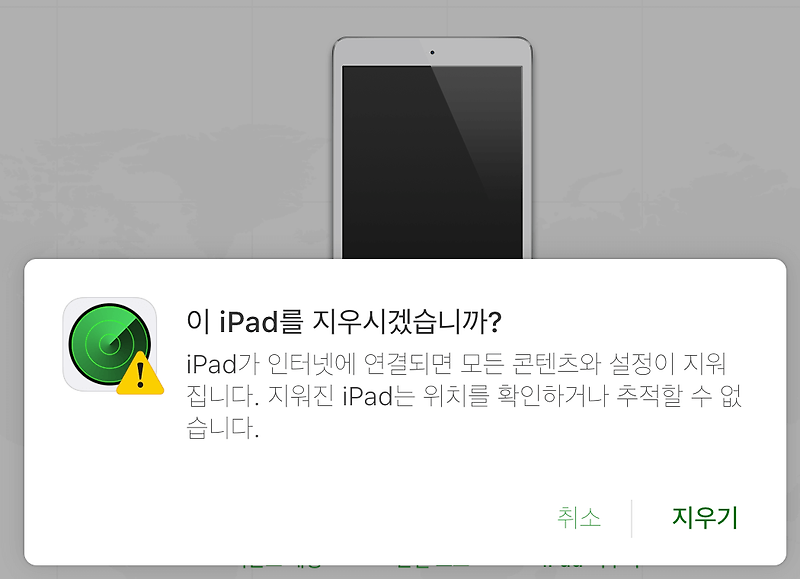The height and width of the screenshot is (579, 800).
Task: Click the erase warning description text
Action: pyautogui.click(x=464, y=395)
